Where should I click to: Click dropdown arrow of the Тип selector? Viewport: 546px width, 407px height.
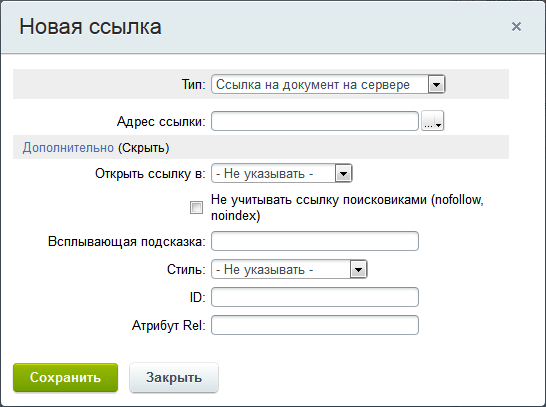click(x=436, y=85)
